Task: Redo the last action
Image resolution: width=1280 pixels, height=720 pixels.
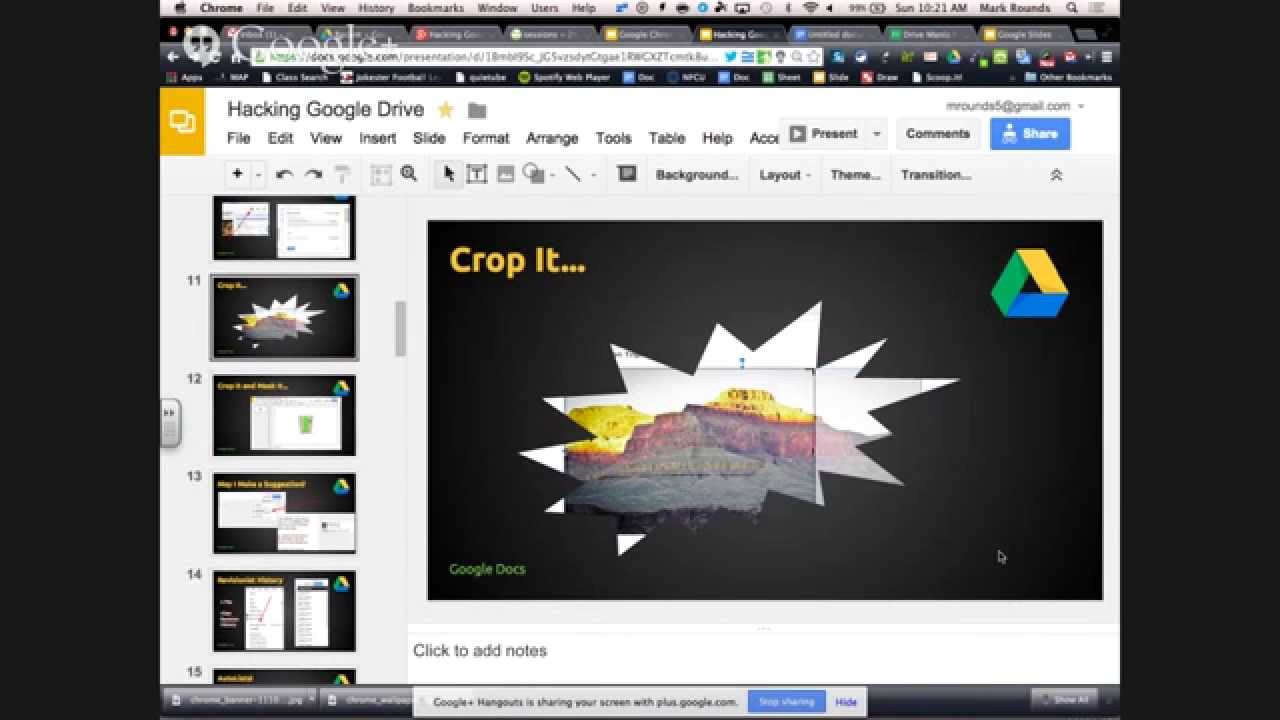Action: 313,174
